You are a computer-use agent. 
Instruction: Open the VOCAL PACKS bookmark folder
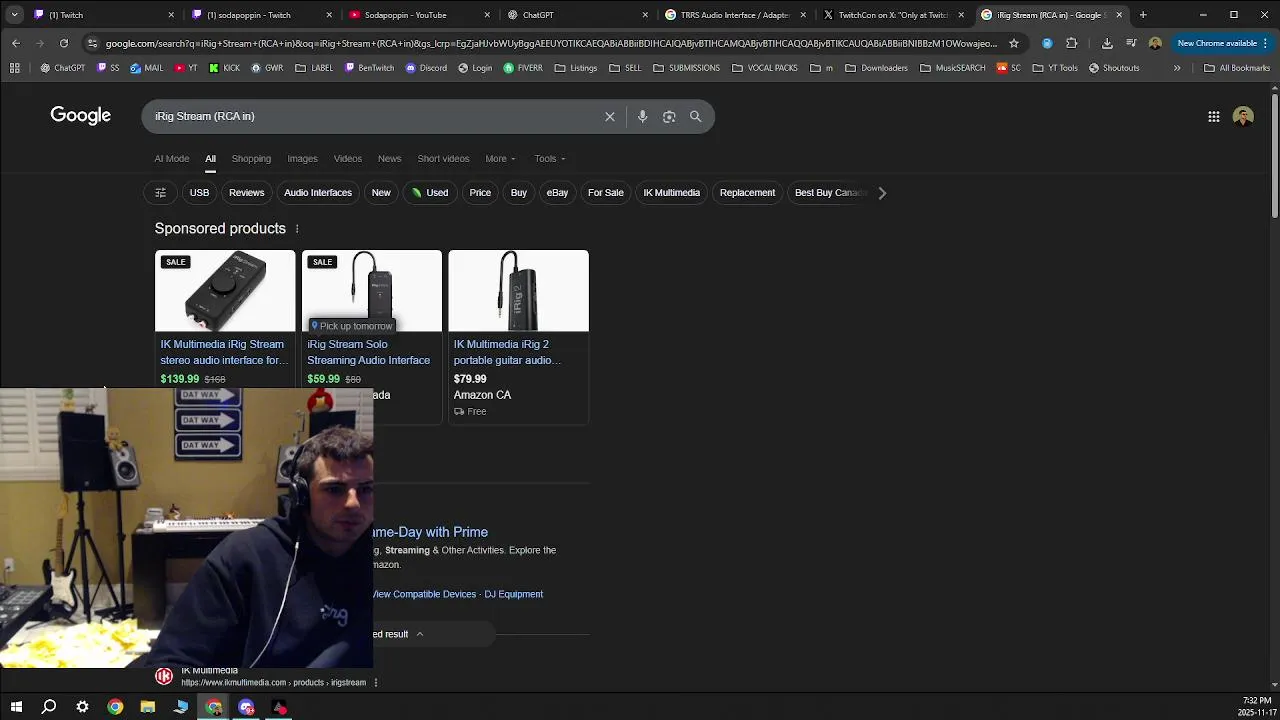click(x=765, y=68)
